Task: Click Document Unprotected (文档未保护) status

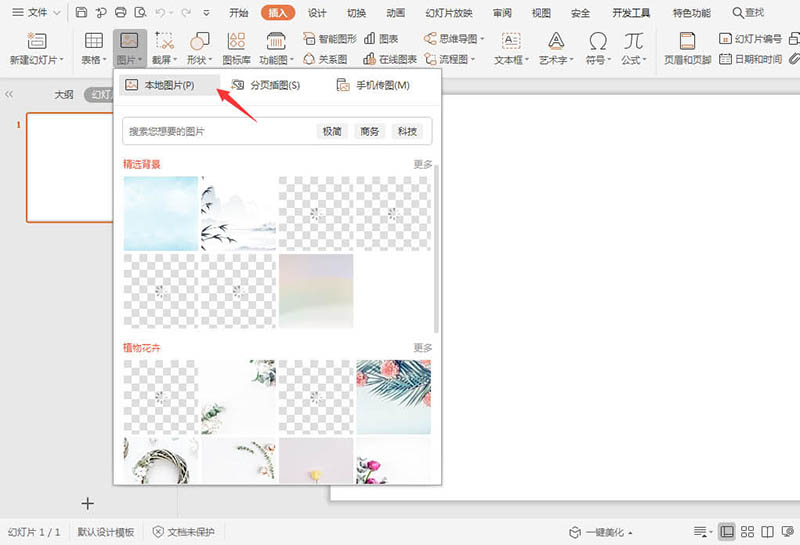Action: pyautogui.click(x=184, y=532)
